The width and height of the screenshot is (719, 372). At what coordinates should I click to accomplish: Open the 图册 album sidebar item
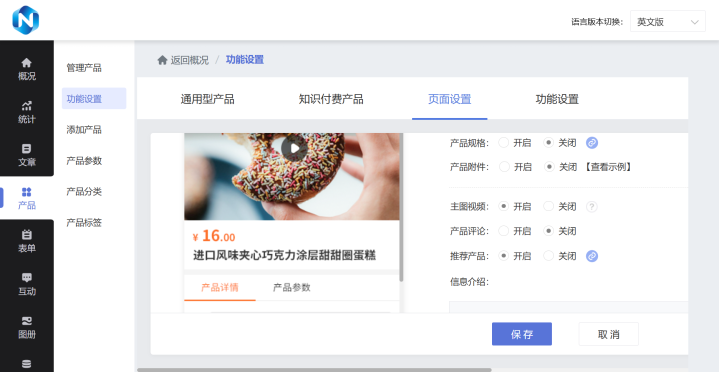[x=27, y=328]
